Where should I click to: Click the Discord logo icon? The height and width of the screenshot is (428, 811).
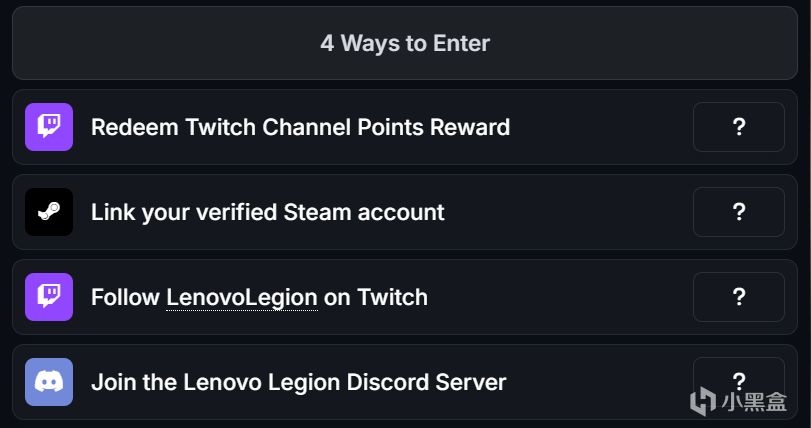[49, 382]
